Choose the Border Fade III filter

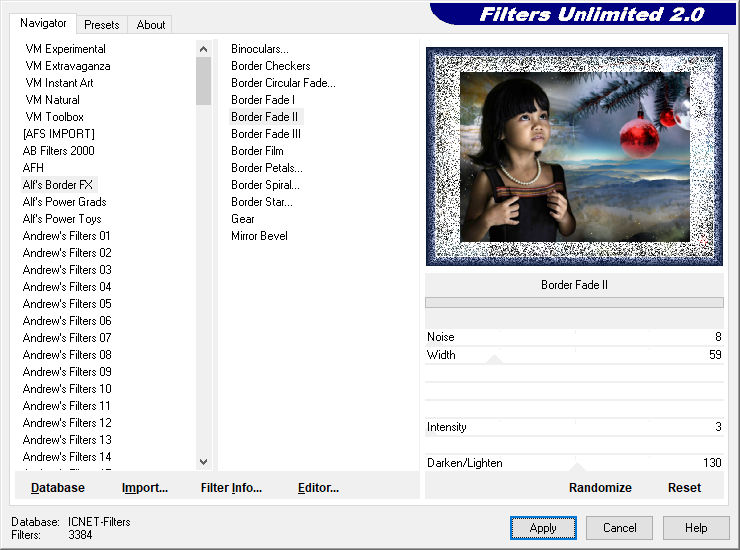[x=266, y=134]
